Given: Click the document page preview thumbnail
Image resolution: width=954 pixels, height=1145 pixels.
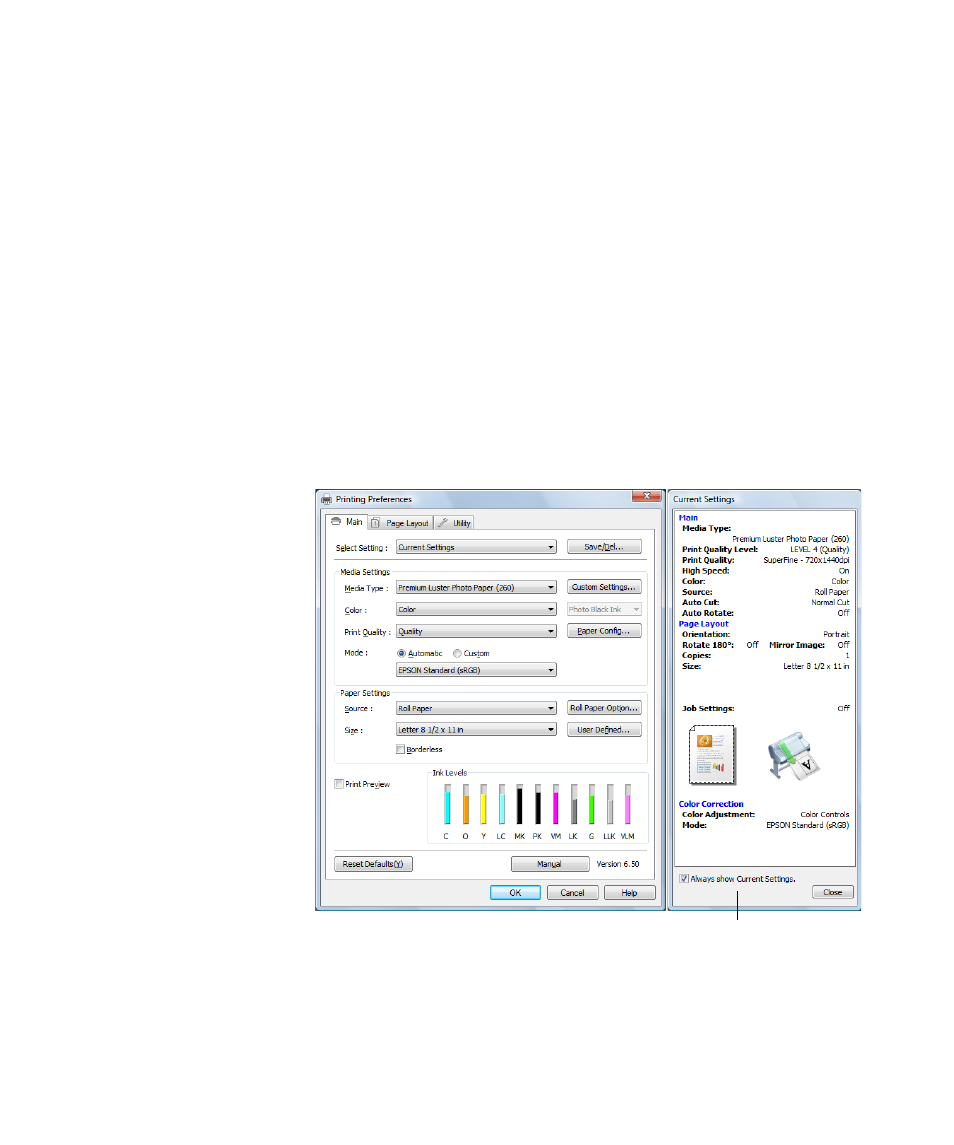Looking at the screenshot, I should 712,757.
